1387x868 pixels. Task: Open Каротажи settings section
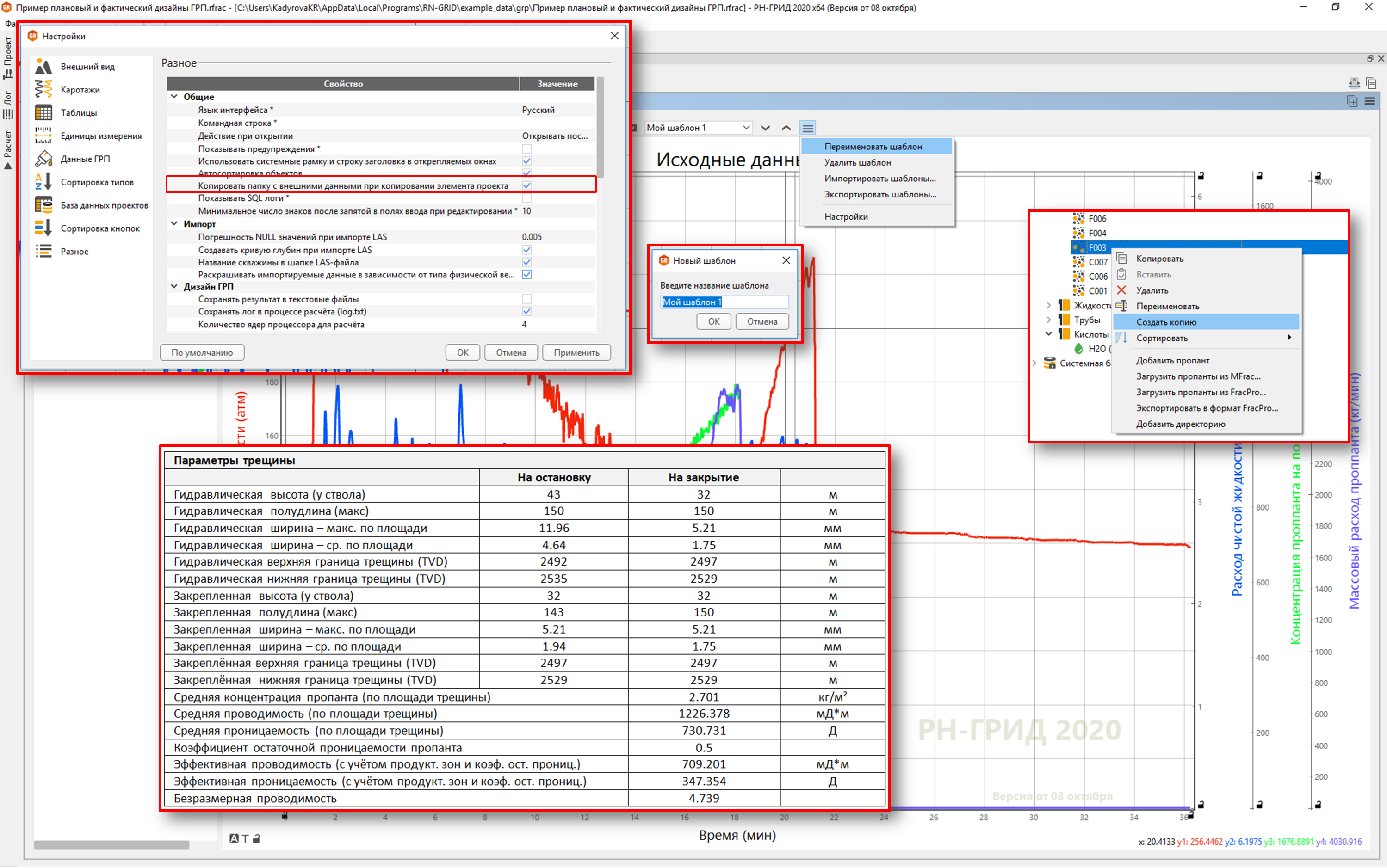pos(80,90)
